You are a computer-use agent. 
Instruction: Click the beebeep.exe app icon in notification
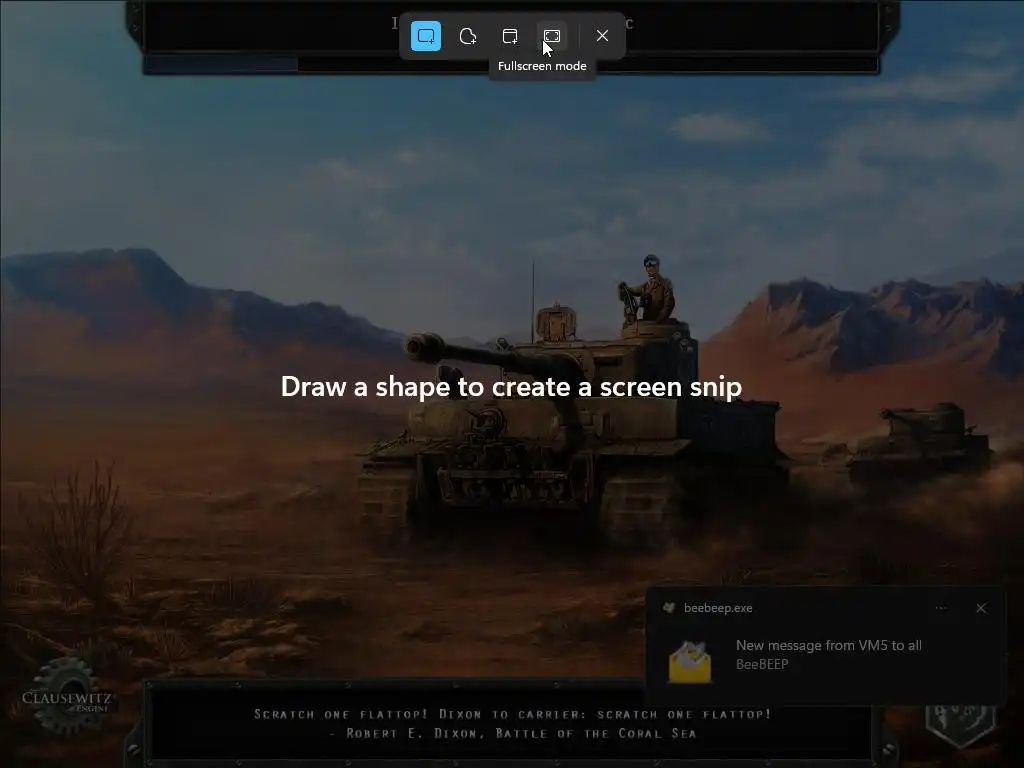669,608
